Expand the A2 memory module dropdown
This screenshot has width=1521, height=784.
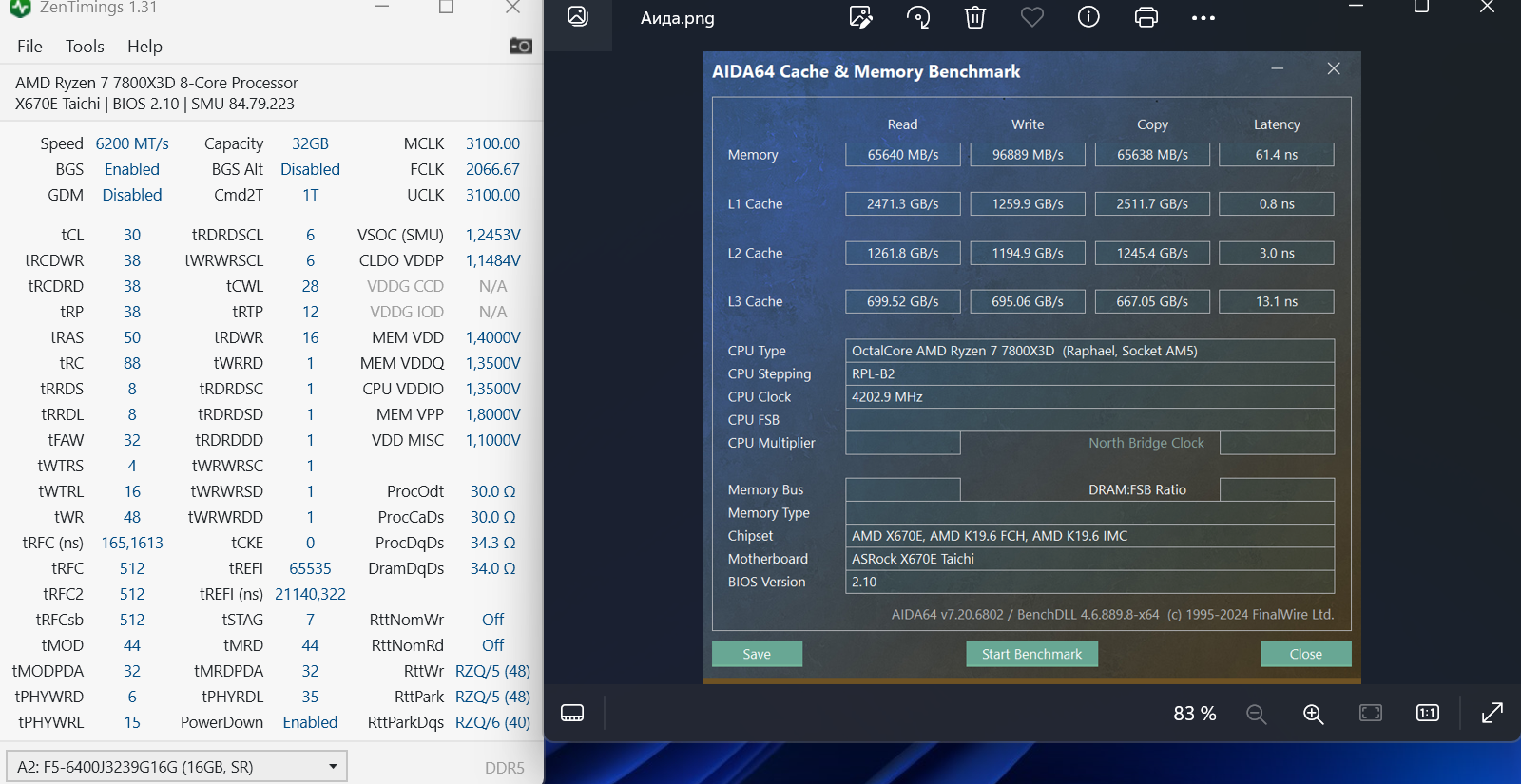click(177, 766)
